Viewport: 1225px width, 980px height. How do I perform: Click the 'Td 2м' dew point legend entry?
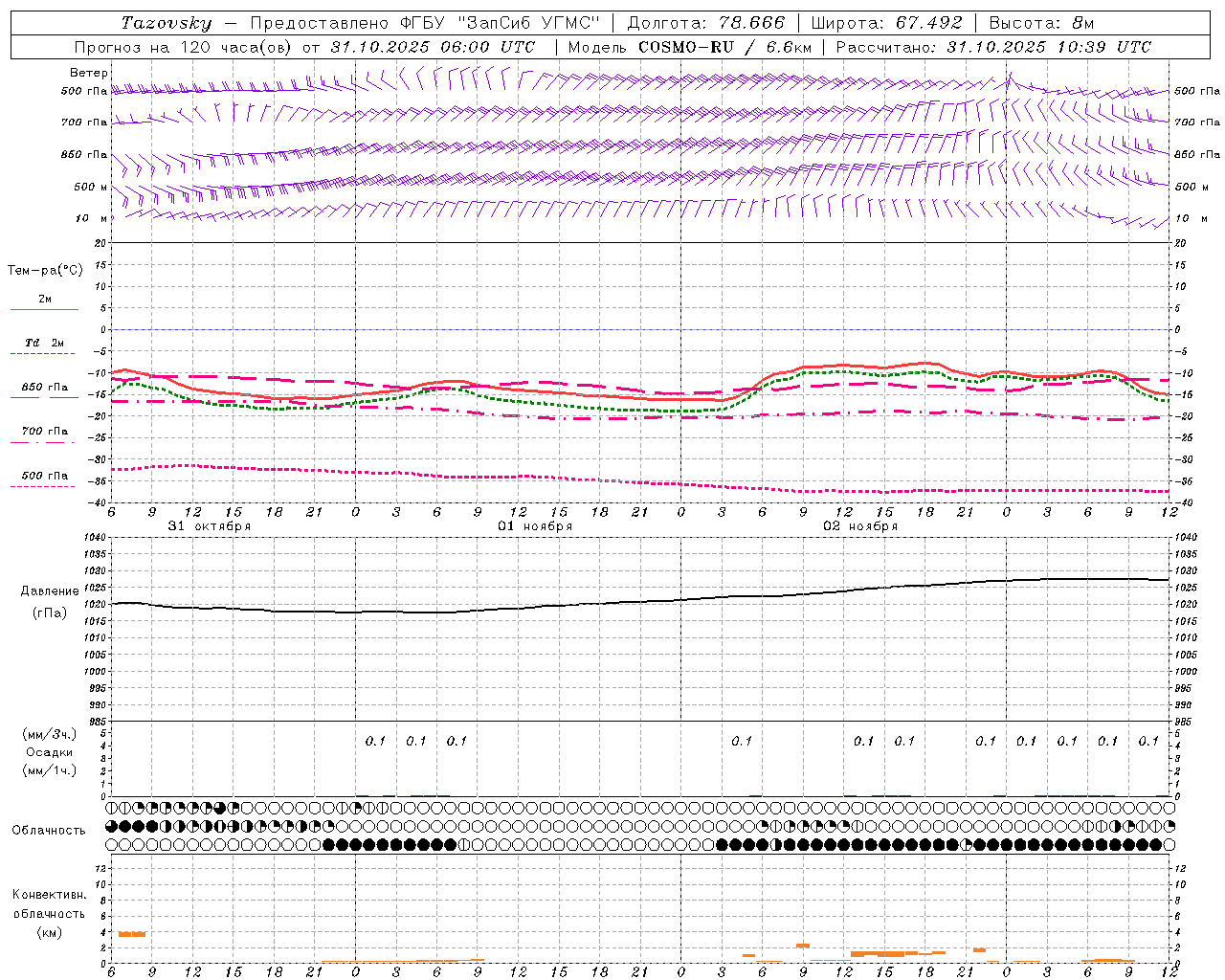tap(45, 343)
